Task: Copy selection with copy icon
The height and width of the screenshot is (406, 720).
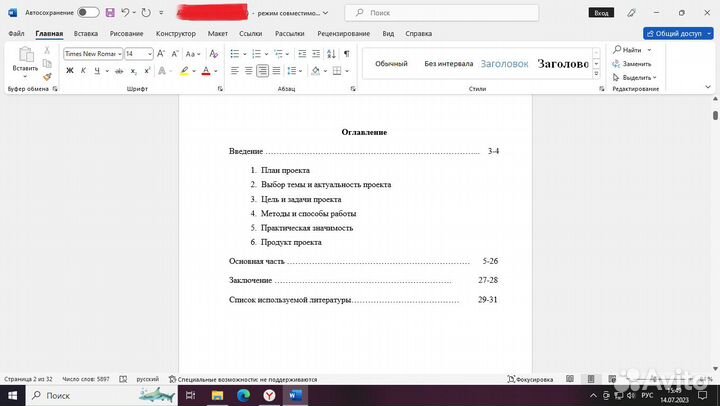Action: 47,63
